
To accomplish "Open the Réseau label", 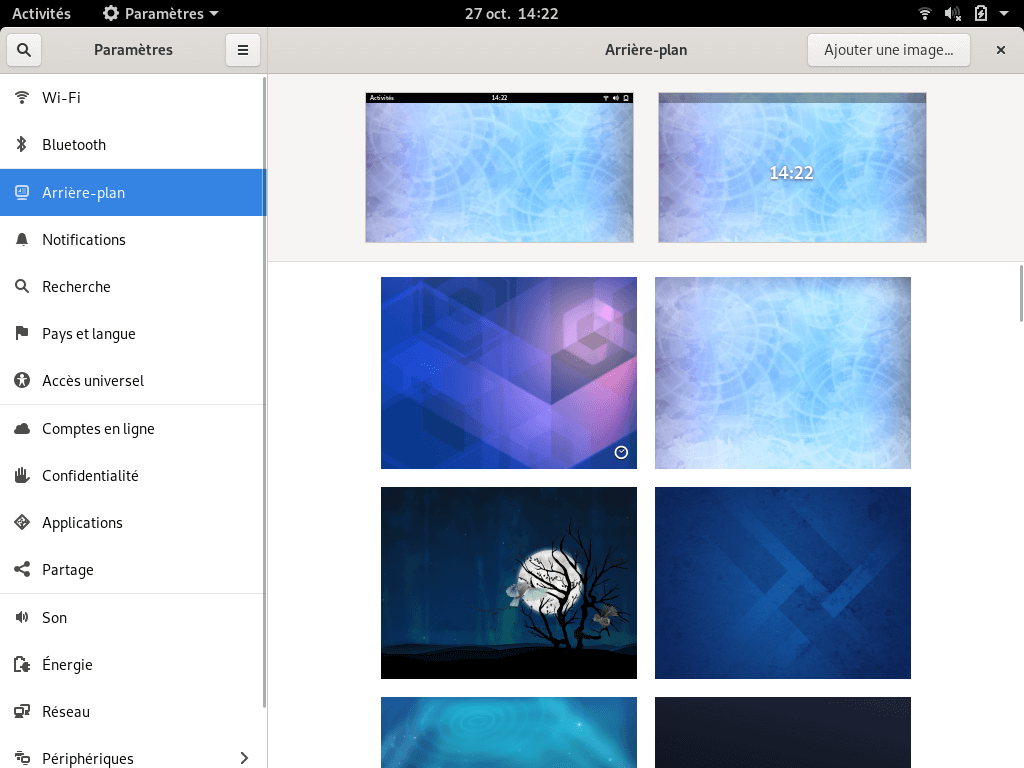I will pos(66,712).
